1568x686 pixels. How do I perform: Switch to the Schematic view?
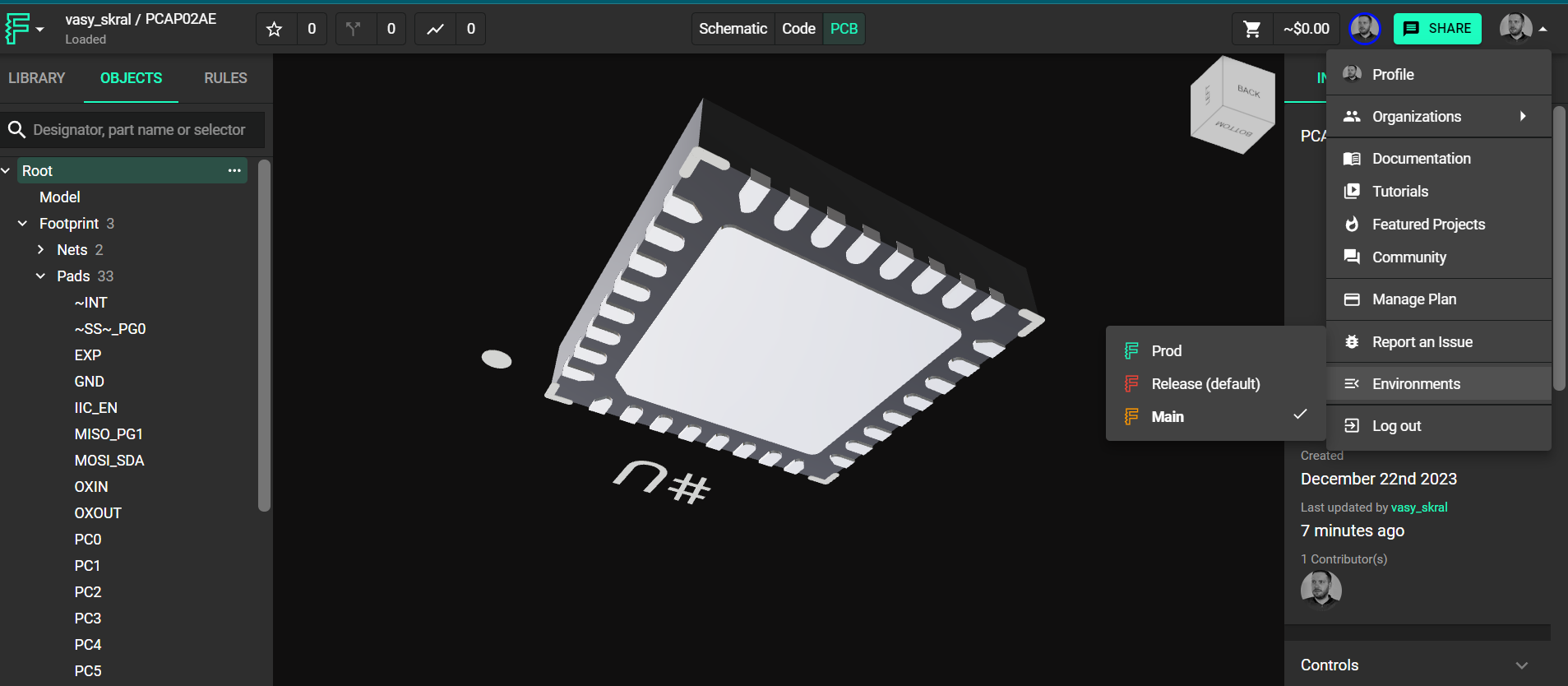coord(733,29)
